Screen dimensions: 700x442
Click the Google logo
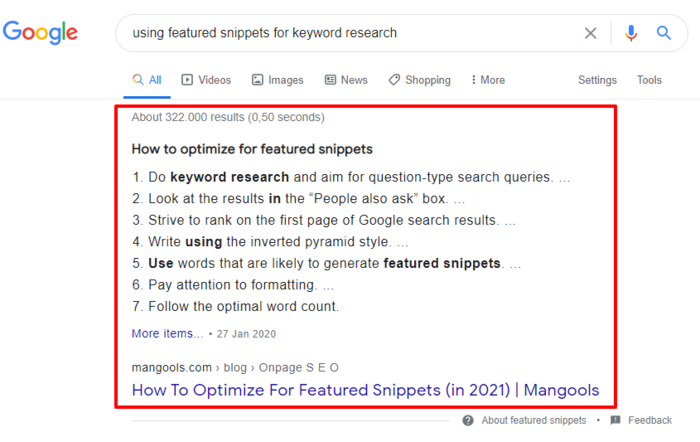coord(40,33)
